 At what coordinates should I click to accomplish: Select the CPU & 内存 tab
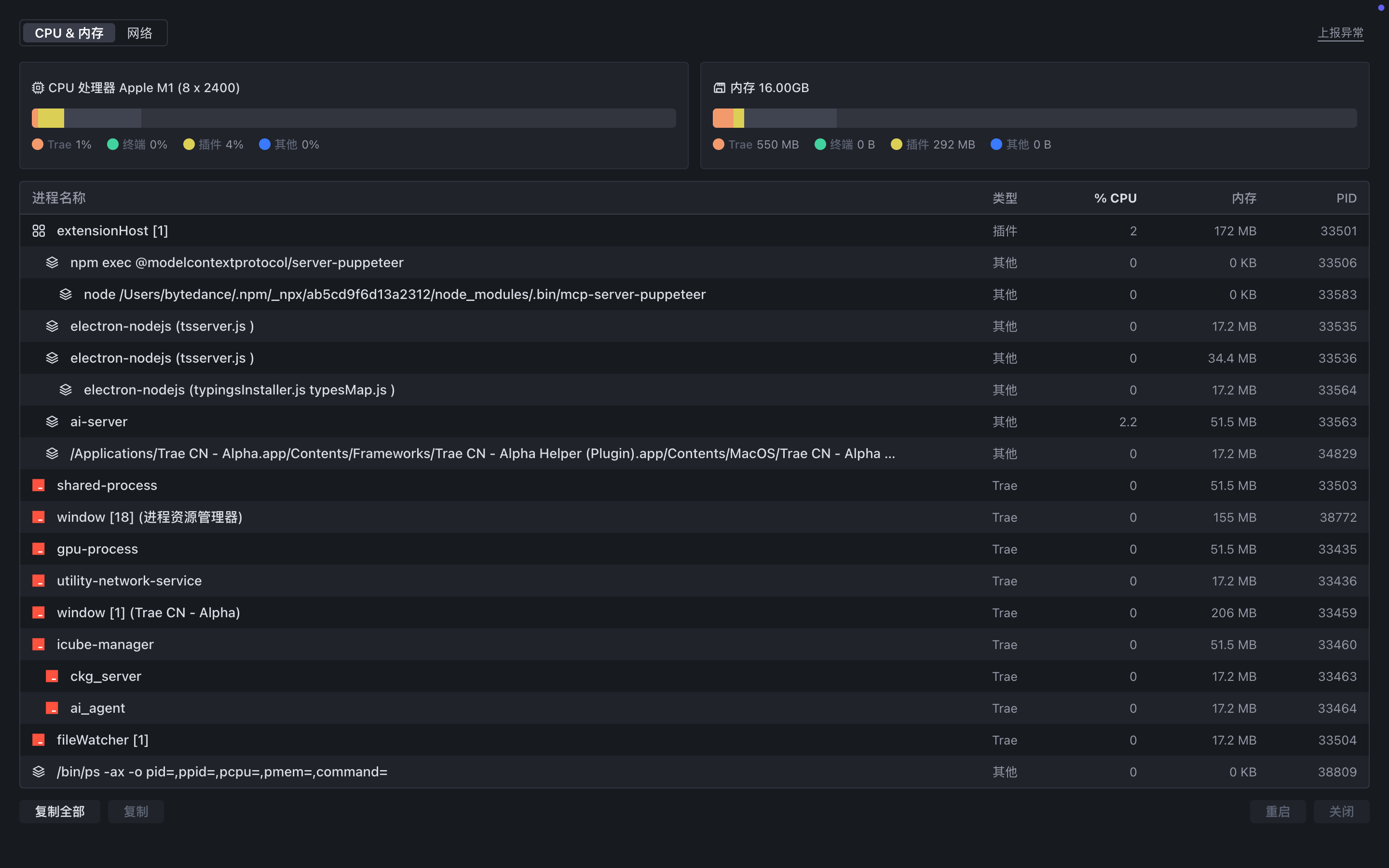pyautogui.click(x=69, y=33)
